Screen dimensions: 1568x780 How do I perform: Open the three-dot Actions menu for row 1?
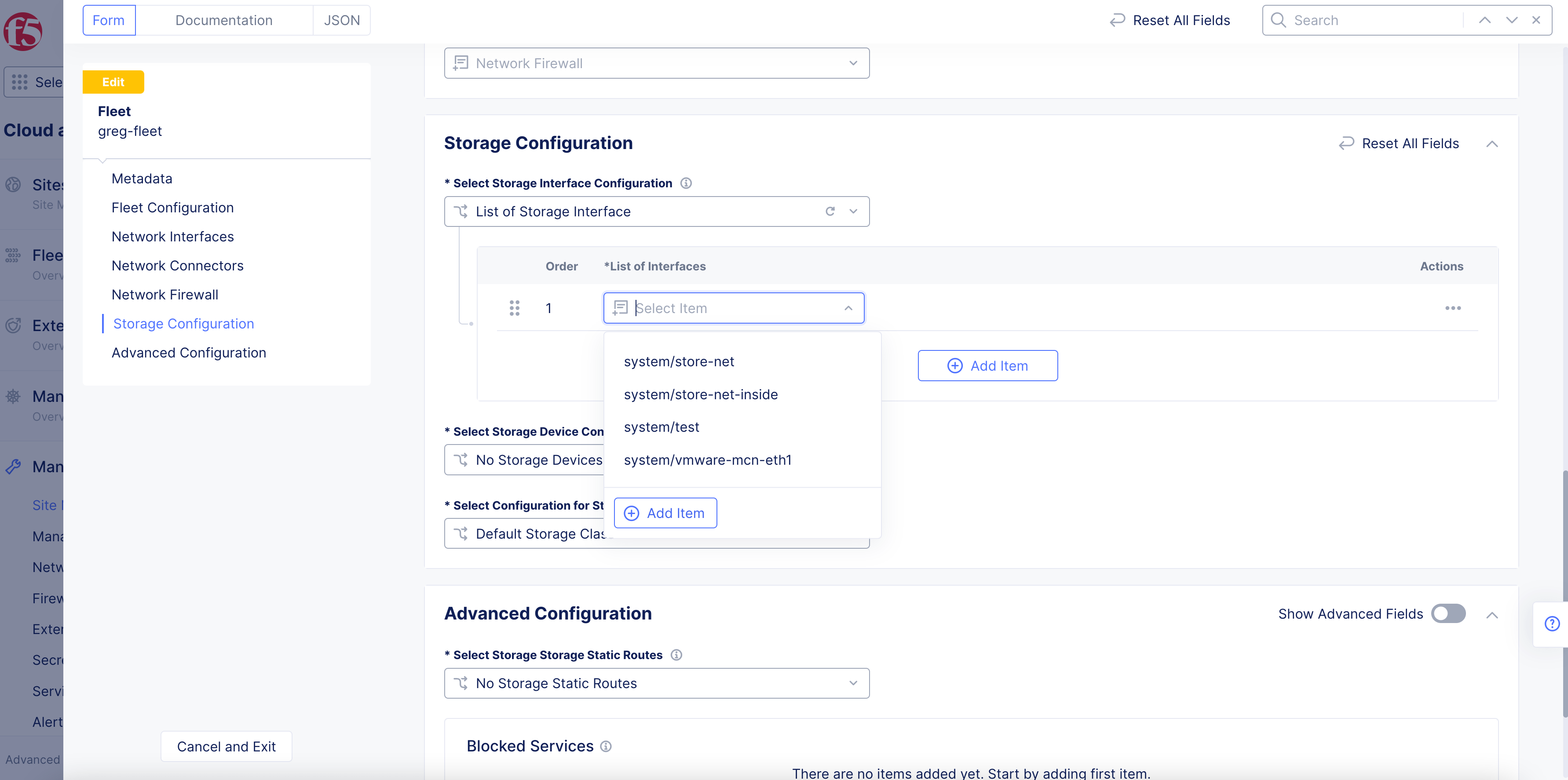[x=1453, y=308]
